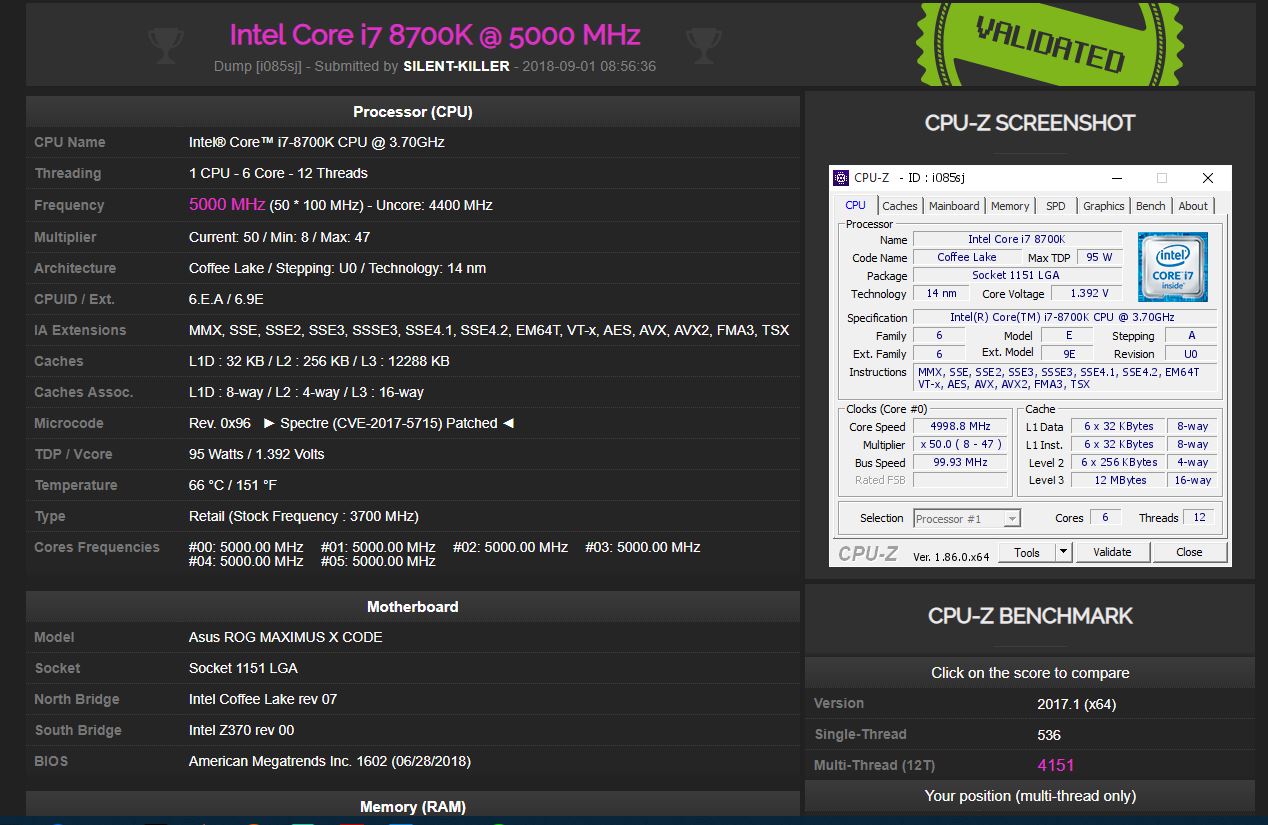Click the '#05: 5000.00 MHz' core frequency
The image size is (1268, 825).
[x=378, y=561]
